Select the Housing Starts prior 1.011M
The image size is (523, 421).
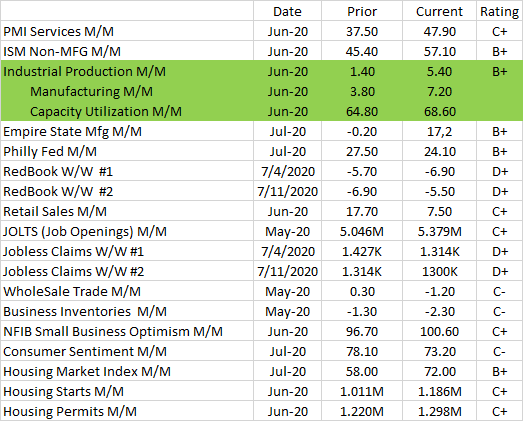[x=362, y=392]
